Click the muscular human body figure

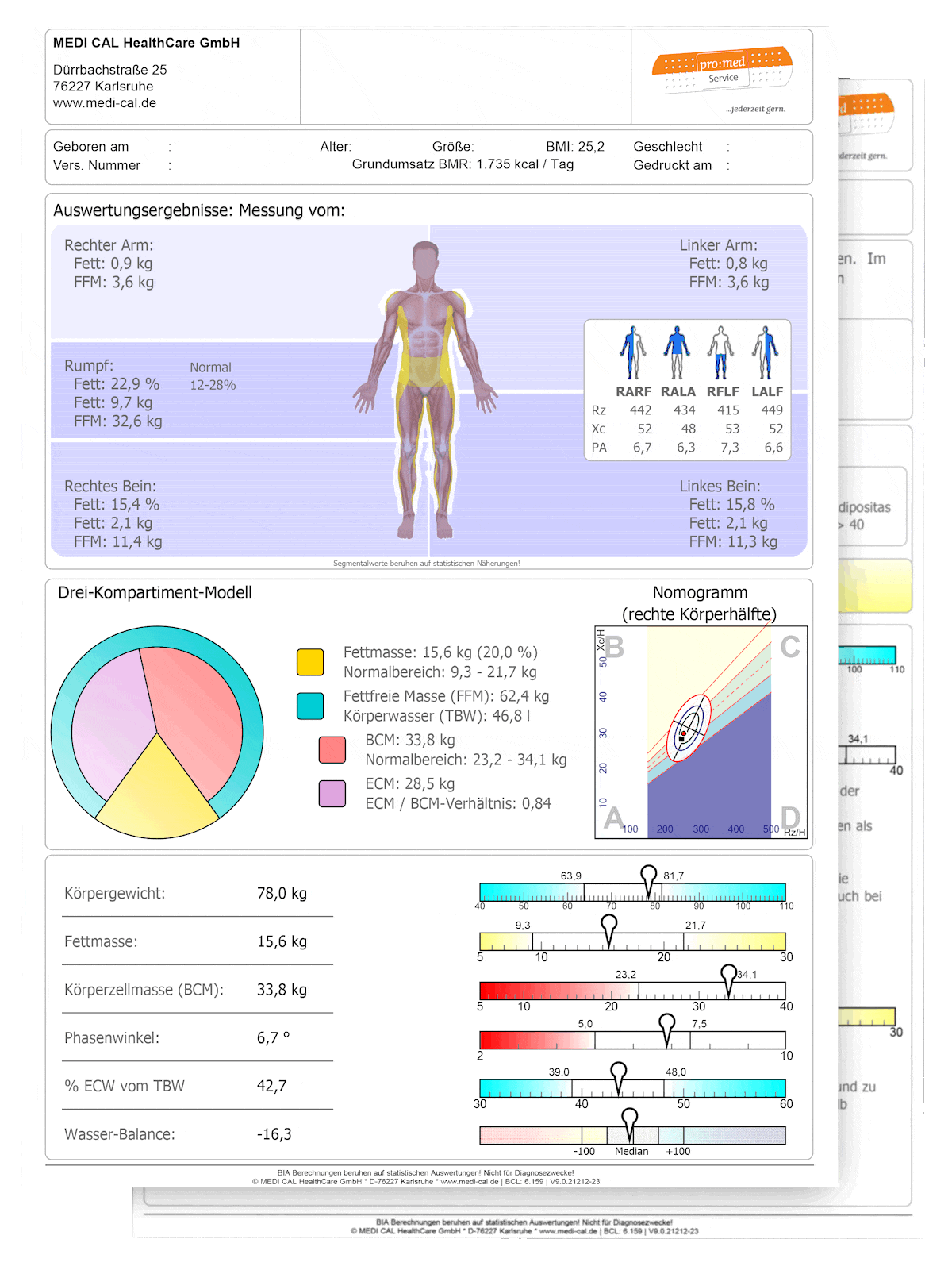point(427,389)
